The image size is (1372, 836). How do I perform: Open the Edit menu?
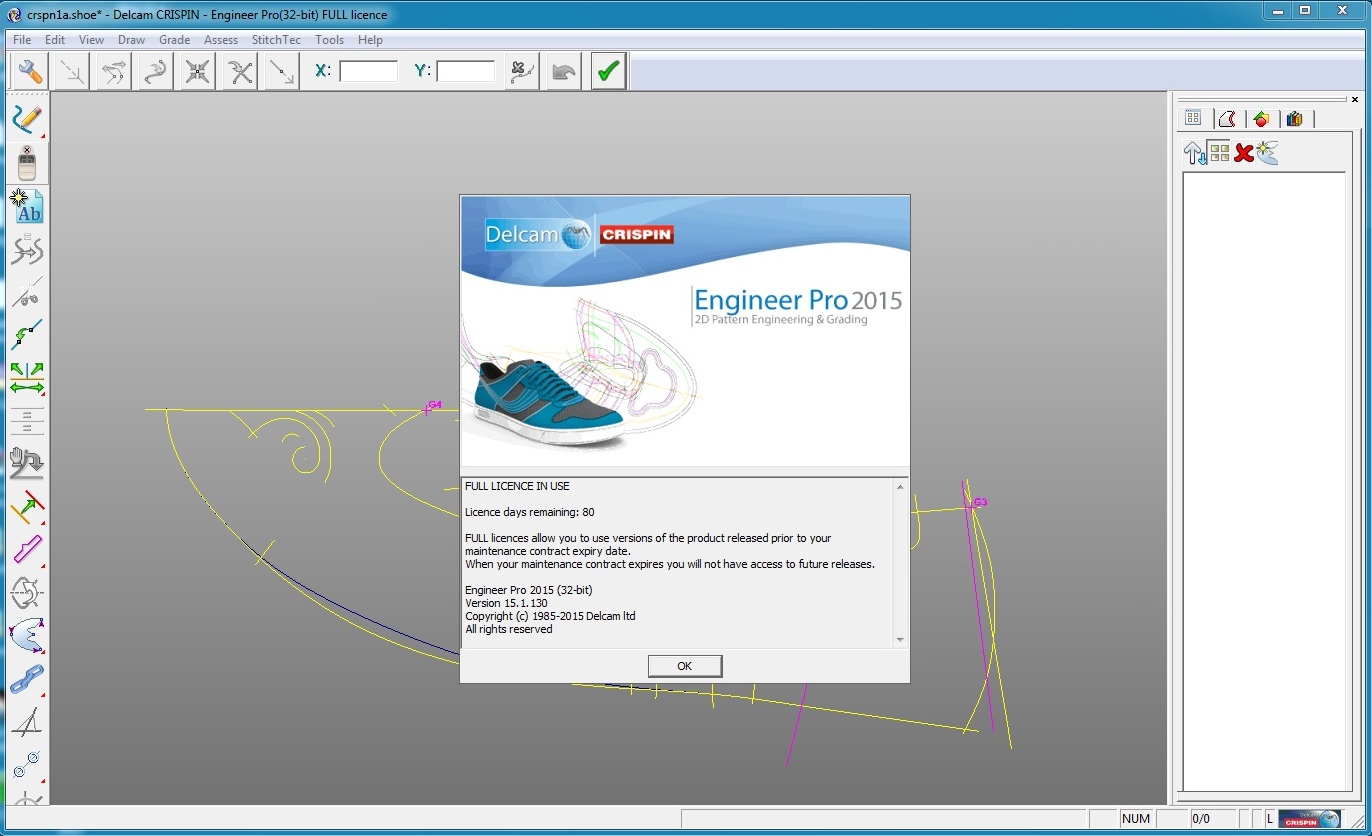pos(55,40)
